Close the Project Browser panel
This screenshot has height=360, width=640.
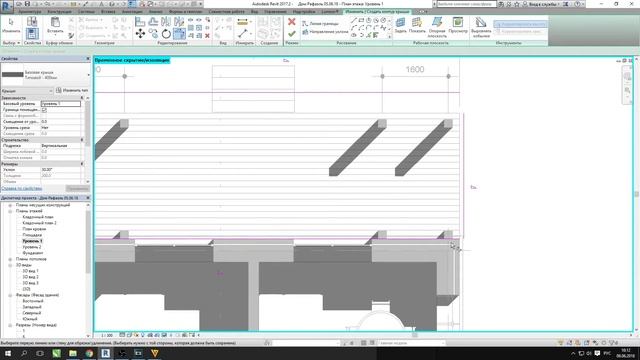(88, 198)
